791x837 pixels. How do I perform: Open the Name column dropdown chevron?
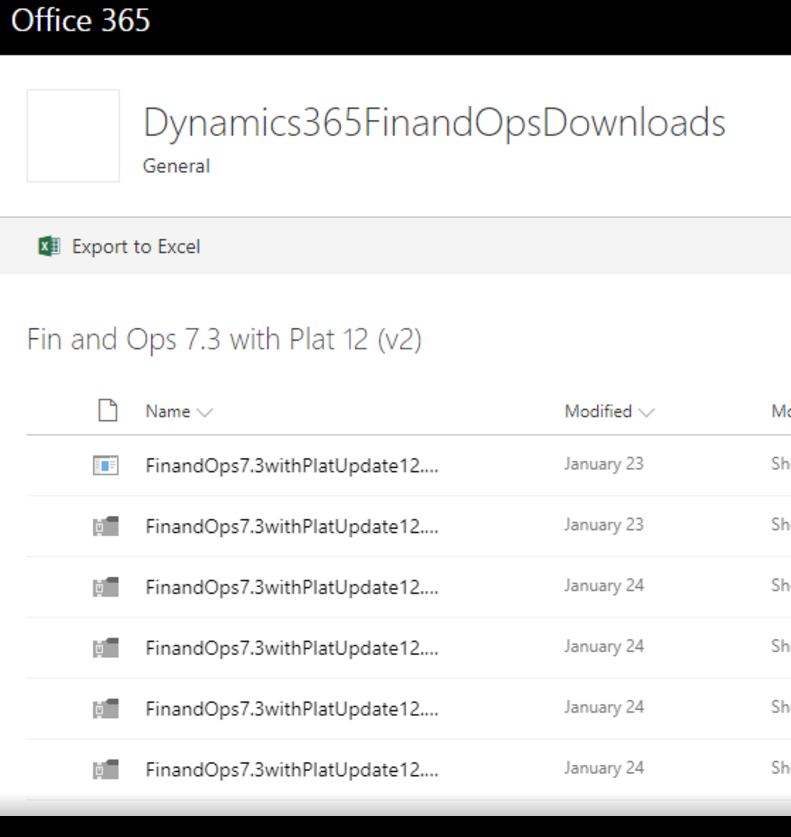point(204,413)
